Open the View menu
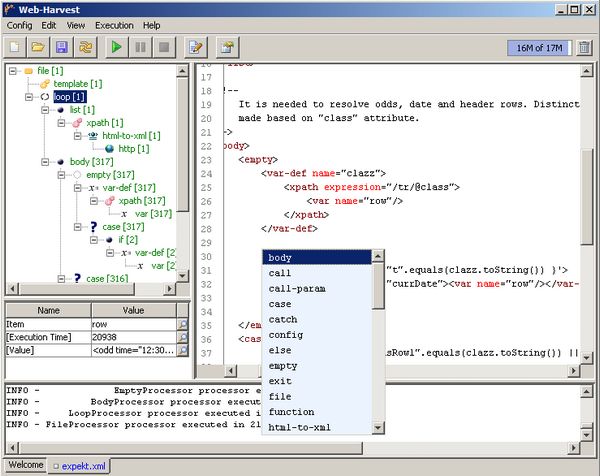Screen dimensions: 600x476 pyautogui.click(x=75, y=26)
